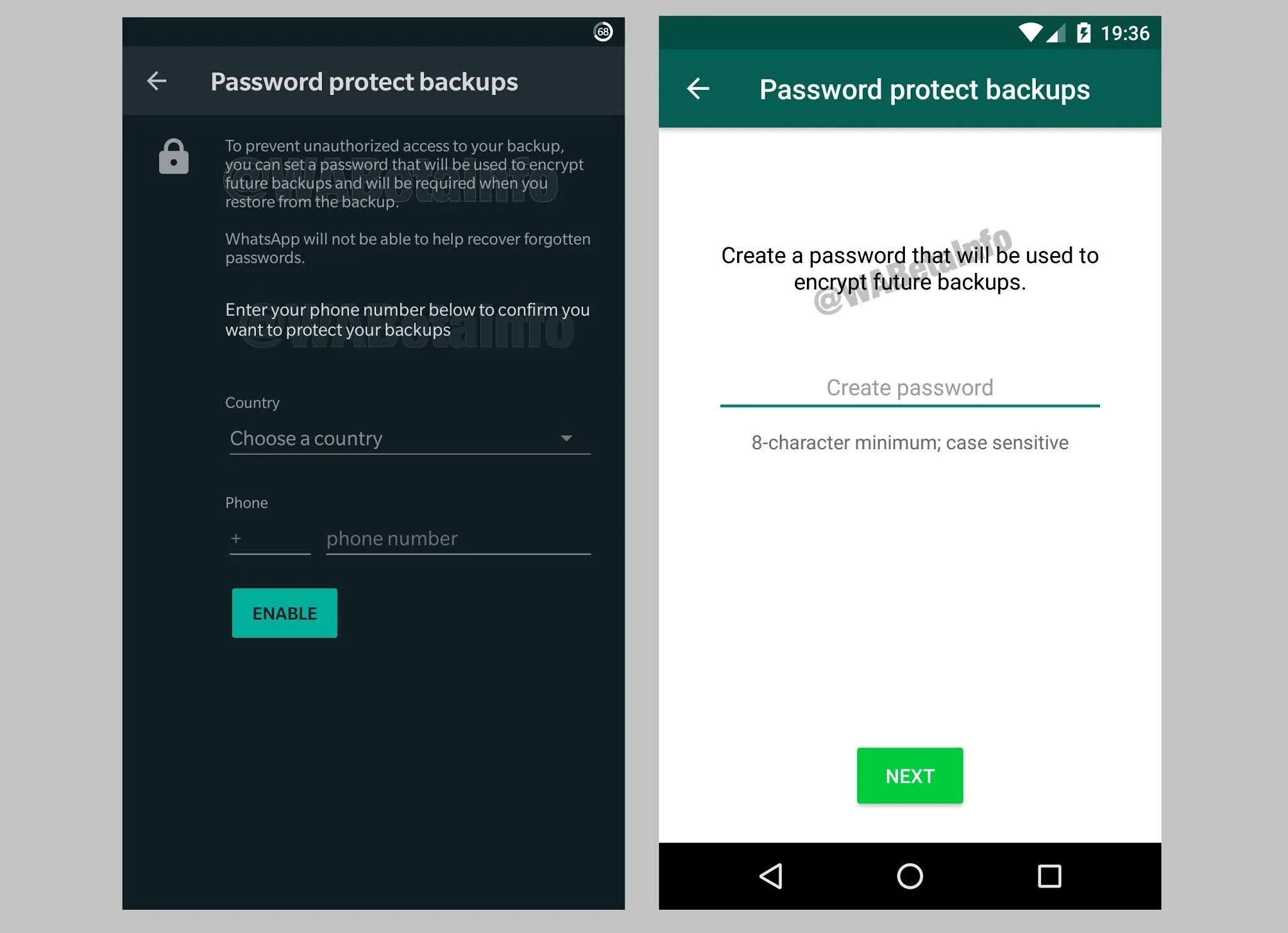This screenshot has width=1288, height=933.
Task: Focus the Create password field
Action: click(909, 388)
